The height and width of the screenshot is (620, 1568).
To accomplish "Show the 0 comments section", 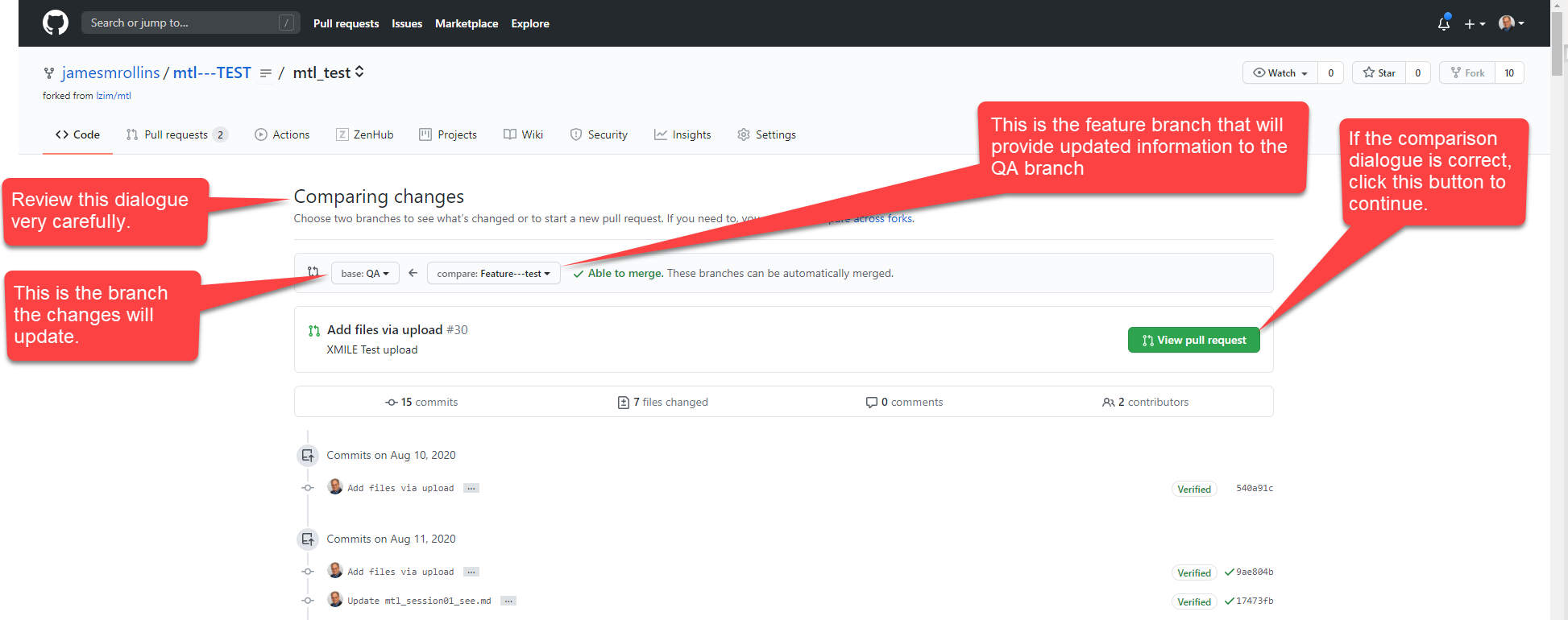I will tap(904, 402).
